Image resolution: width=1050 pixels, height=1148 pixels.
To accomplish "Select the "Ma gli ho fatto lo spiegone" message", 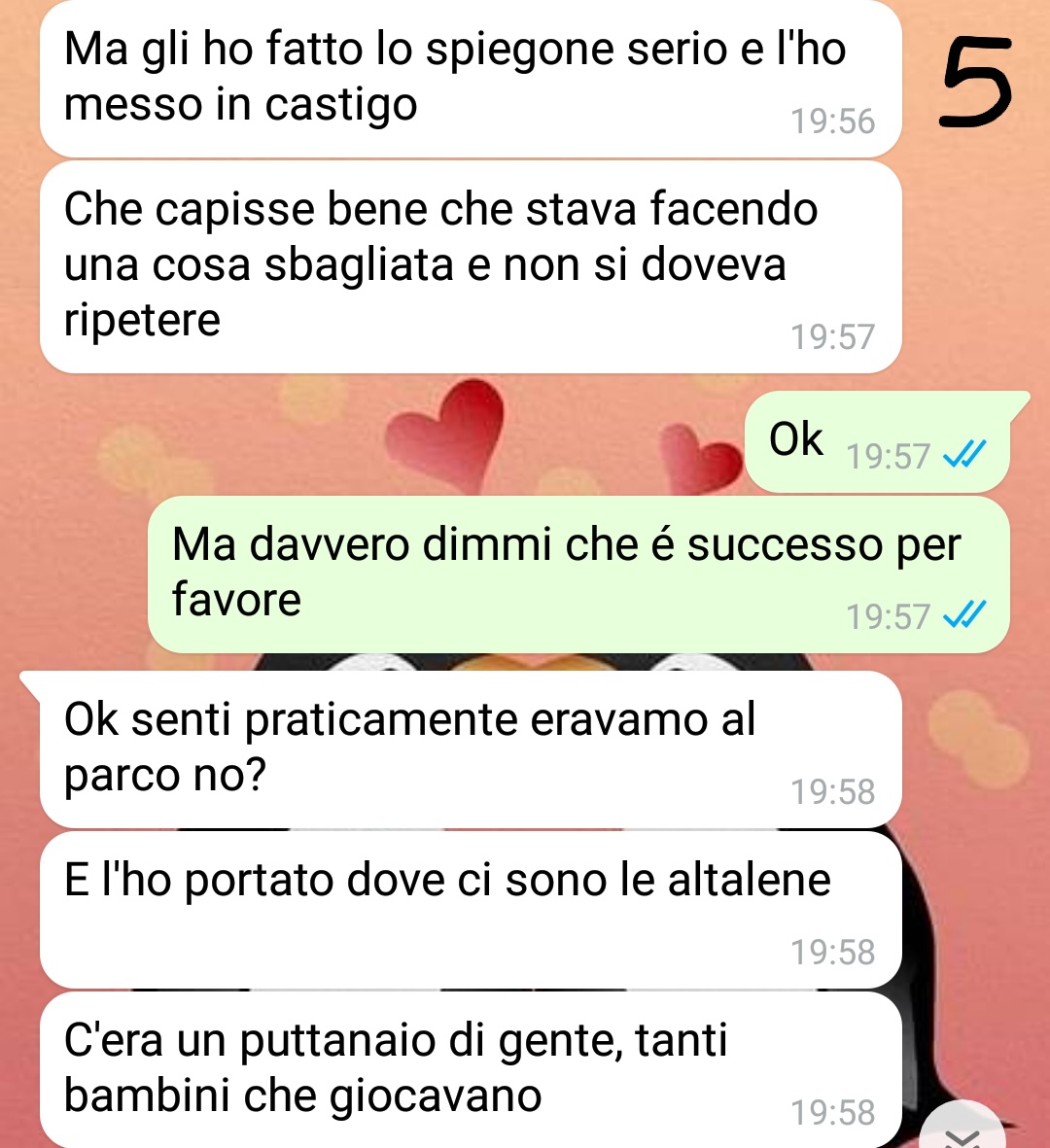I will [471, 78].
